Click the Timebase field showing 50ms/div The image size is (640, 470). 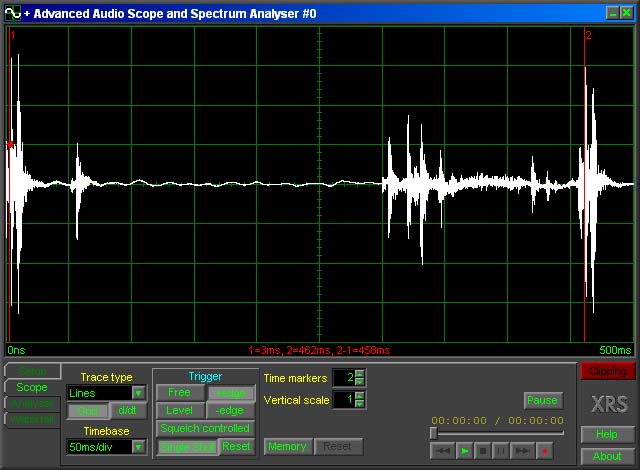[x=100, y=447]
